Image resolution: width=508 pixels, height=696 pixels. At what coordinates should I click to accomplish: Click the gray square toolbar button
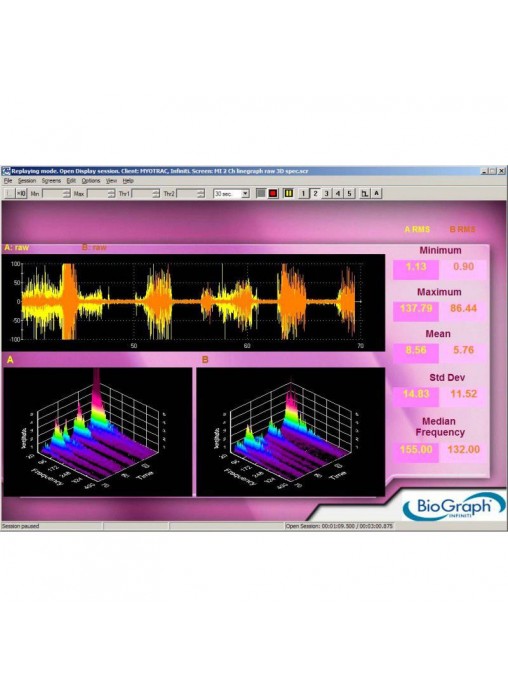(x=261, y=194)
